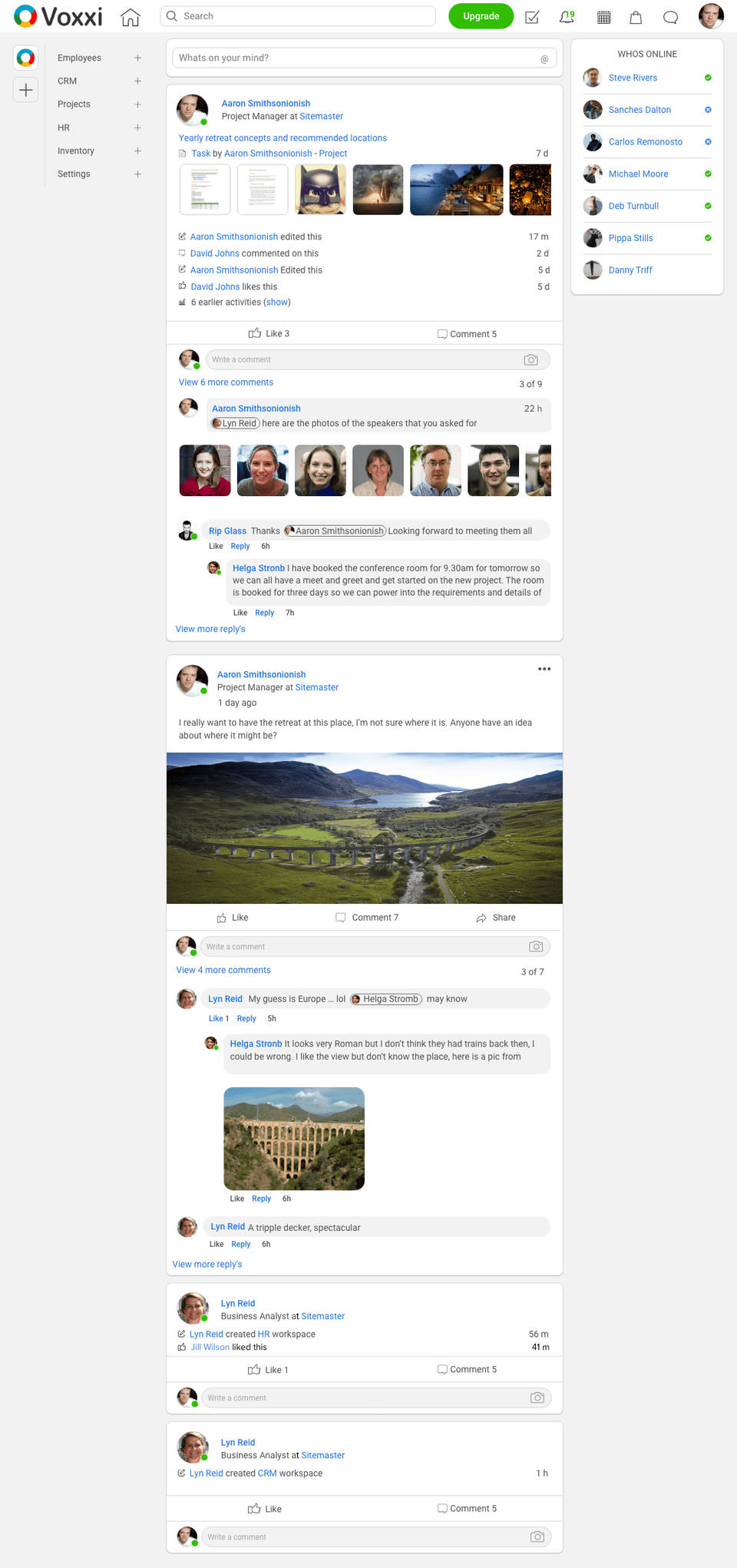Expand the HR sidebar item
The image size is (737, 1568).
click(137, 127)
